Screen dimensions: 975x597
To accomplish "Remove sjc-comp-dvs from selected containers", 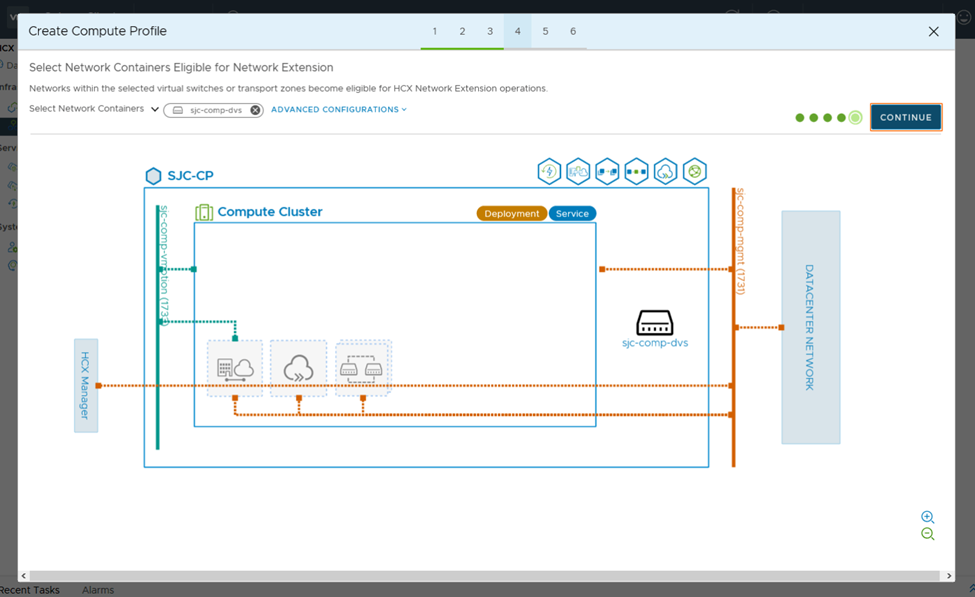I will 255,110.
